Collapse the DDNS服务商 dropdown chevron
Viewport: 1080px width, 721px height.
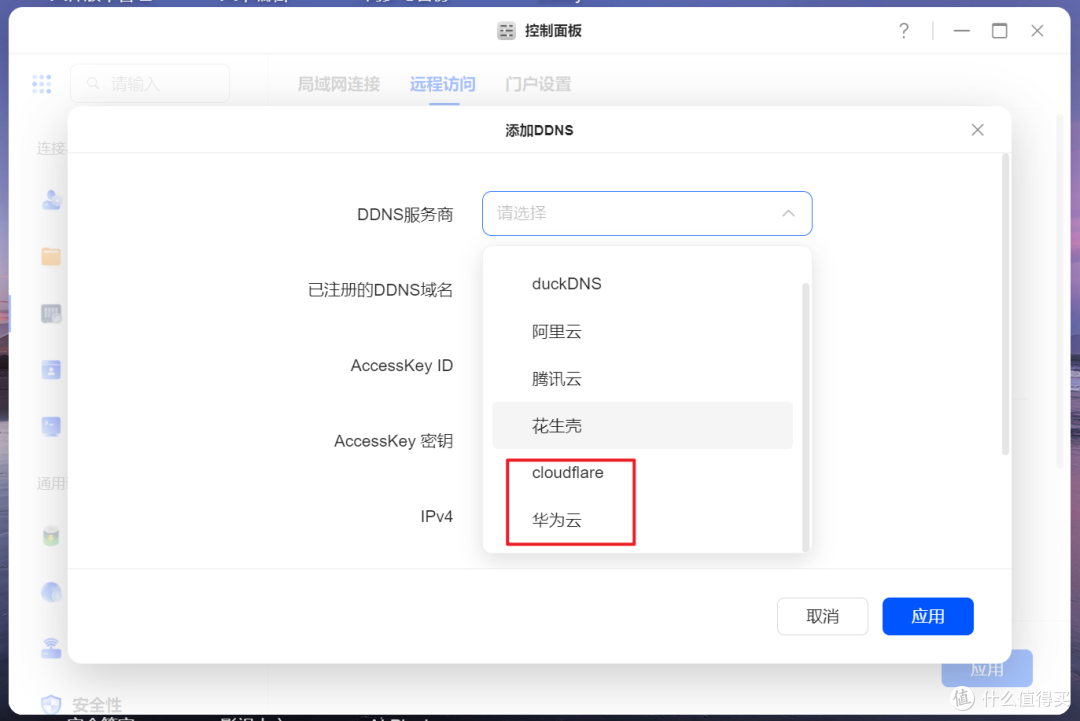789,213
